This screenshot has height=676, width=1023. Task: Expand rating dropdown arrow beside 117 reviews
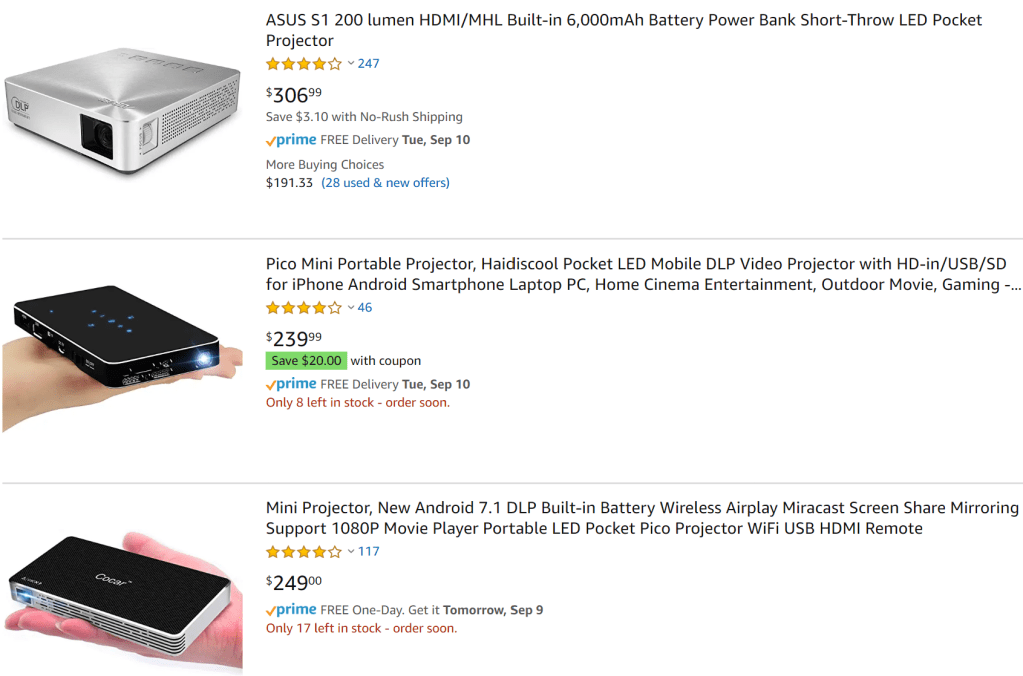(351, 552)
